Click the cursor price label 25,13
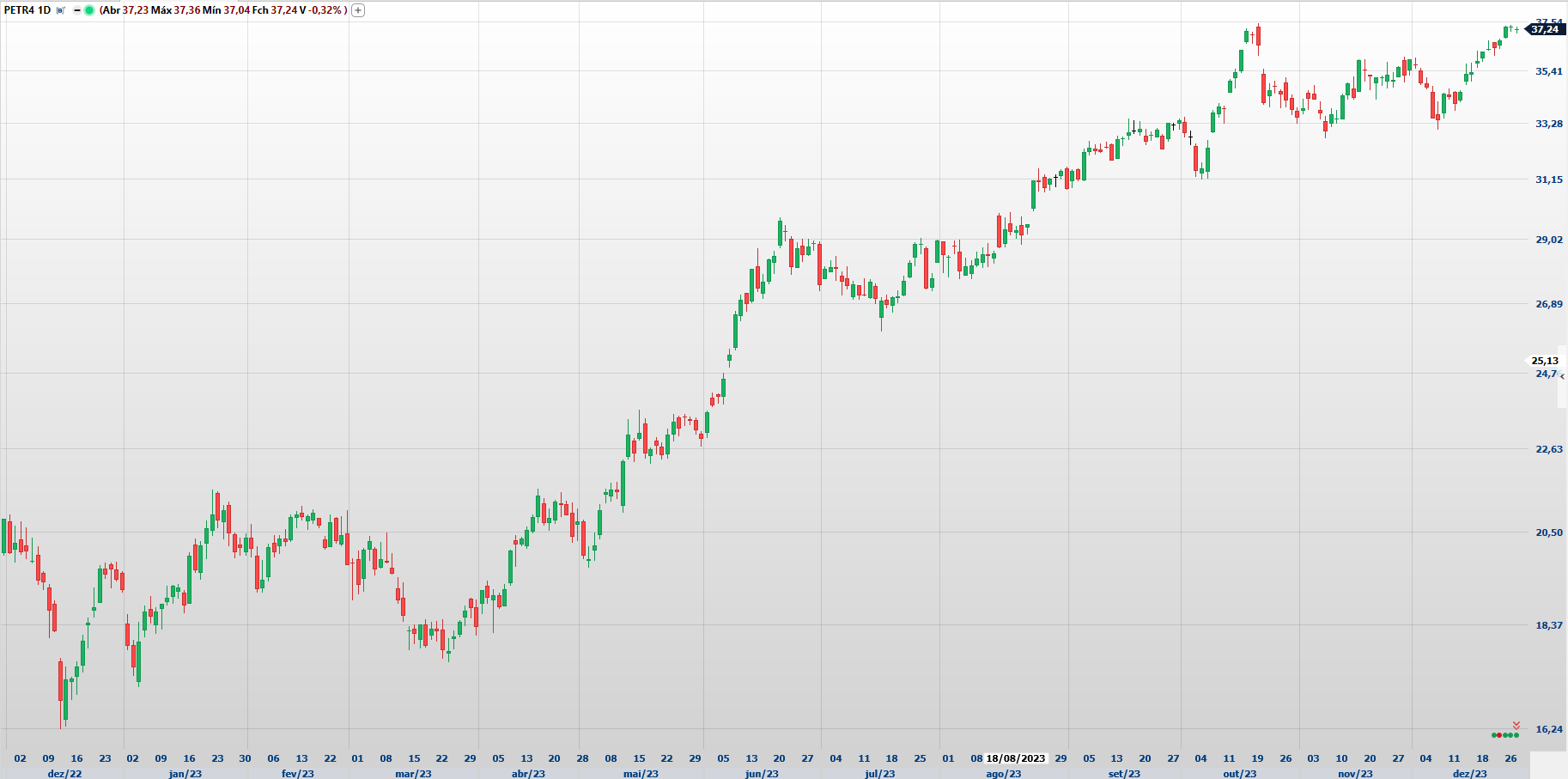Viewport: 1568px width, 779px height. click(x=1544, y=361)
